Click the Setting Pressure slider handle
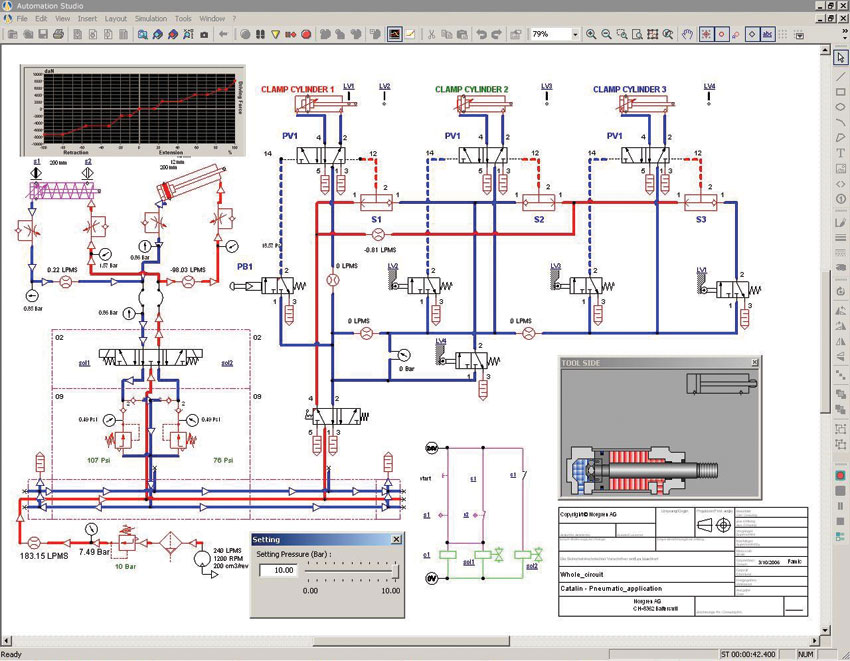 pyautogui.click(x=396, y=571)
